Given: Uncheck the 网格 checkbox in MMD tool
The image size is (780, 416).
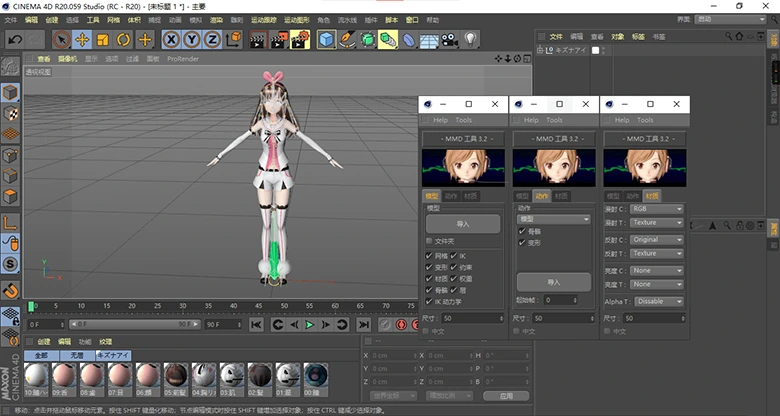Looking at the screenshot, I should point(429,256).
